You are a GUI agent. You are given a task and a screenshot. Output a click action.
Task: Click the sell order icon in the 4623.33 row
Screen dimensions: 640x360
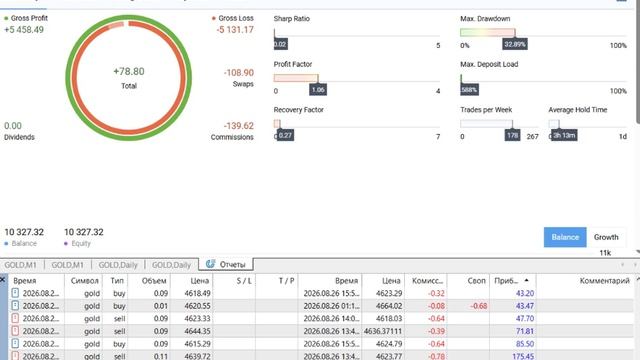tap(15, 318)
